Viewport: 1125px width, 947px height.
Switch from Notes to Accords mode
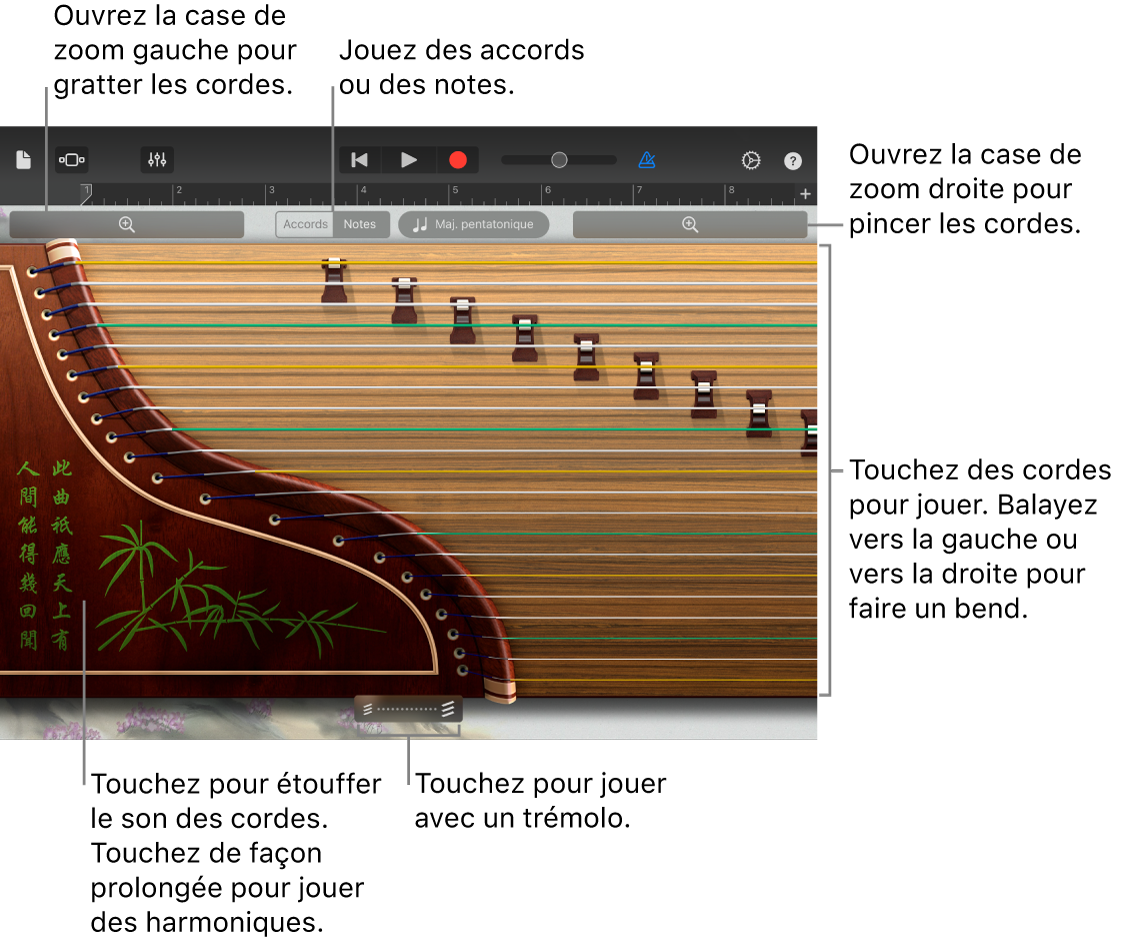pos(305,224)
